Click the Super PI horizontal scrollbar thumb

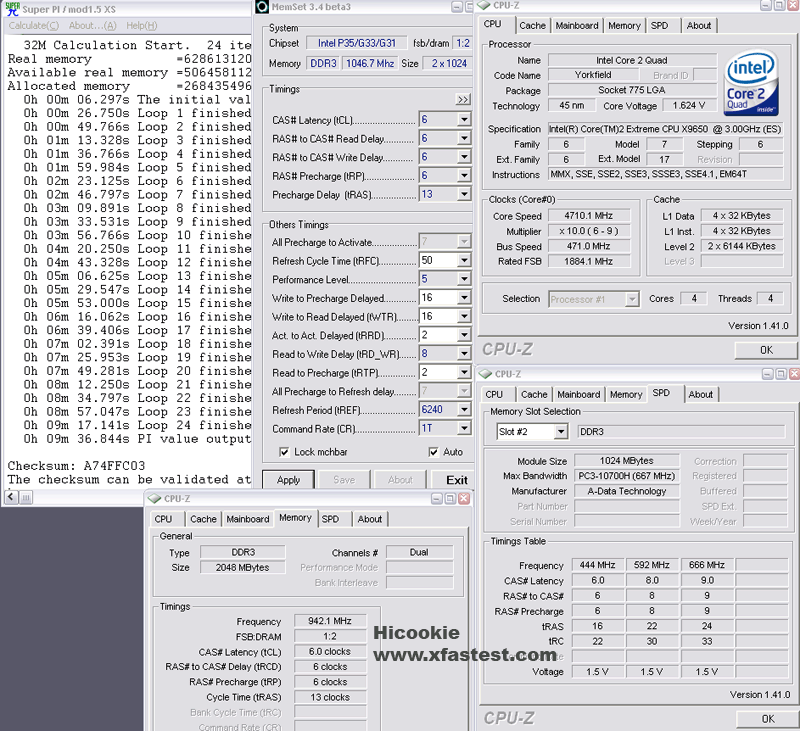27,497
